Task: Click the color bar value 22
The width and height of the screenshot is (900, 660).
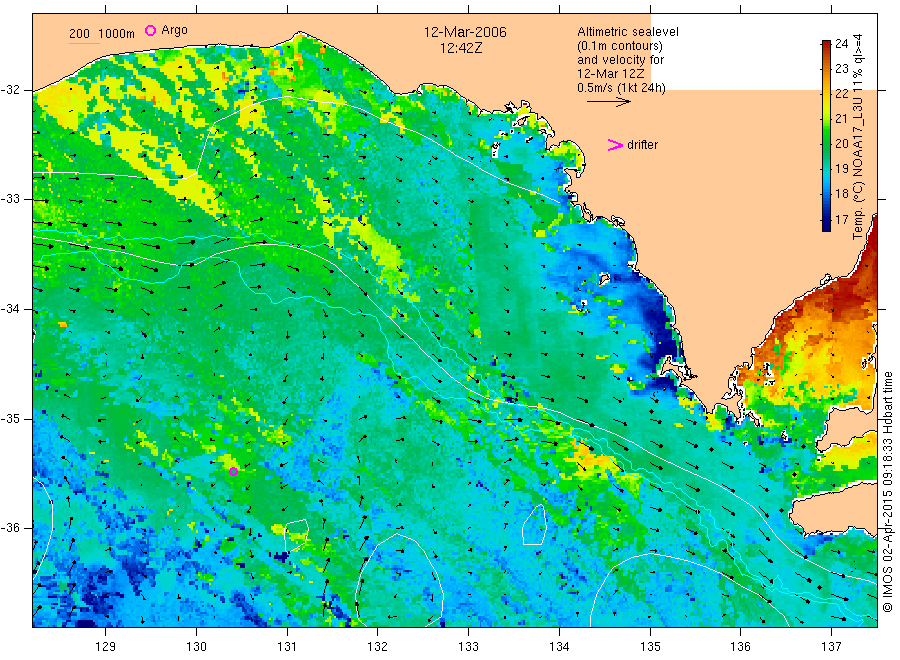Action: coord(841,94)
